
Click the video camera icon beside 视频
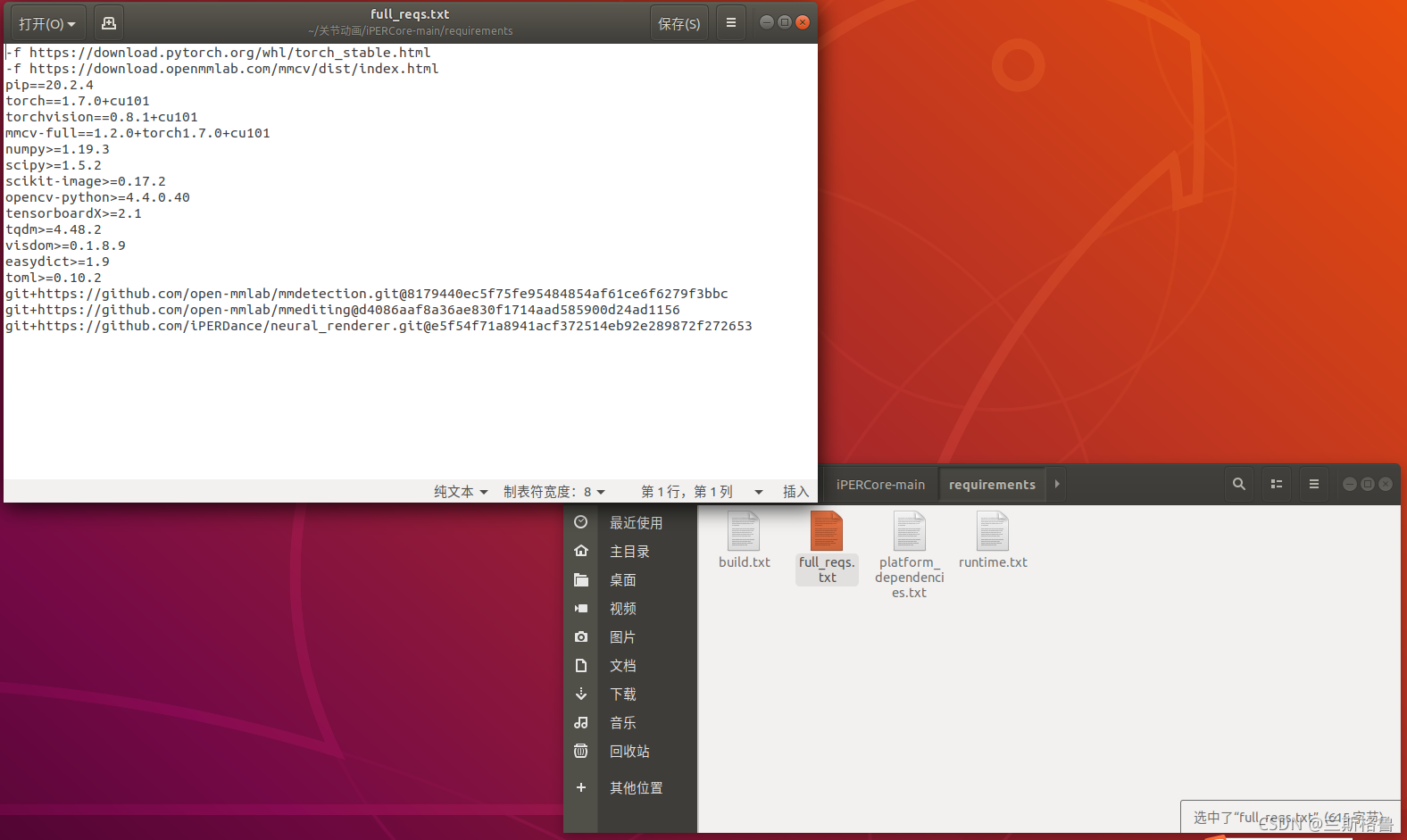[x=581, y=608]
